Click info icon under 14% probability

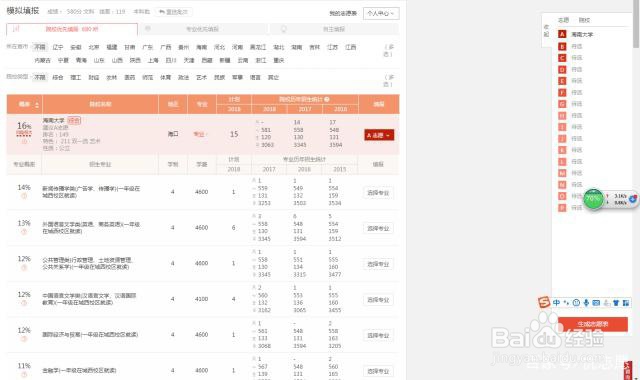coord(24,196)
